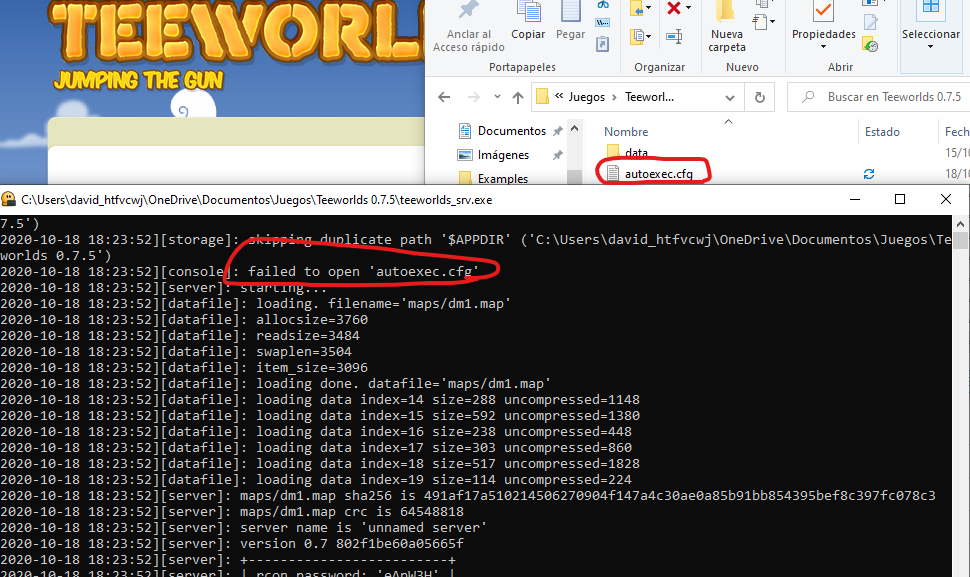Click the sync status icon for autoexec.cfg
This screenshot has height=577, width=970.
point(869,174)
